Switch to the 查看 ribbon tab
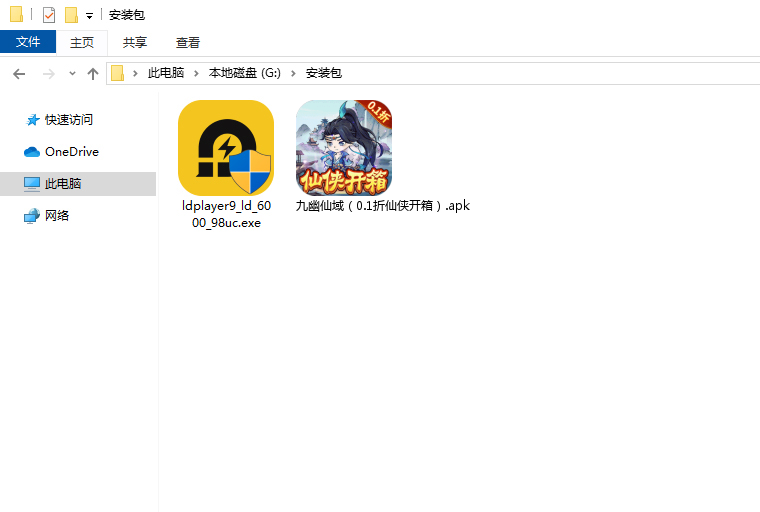The height and width of the screenshot is (512, 760). [x=188, y=42]
